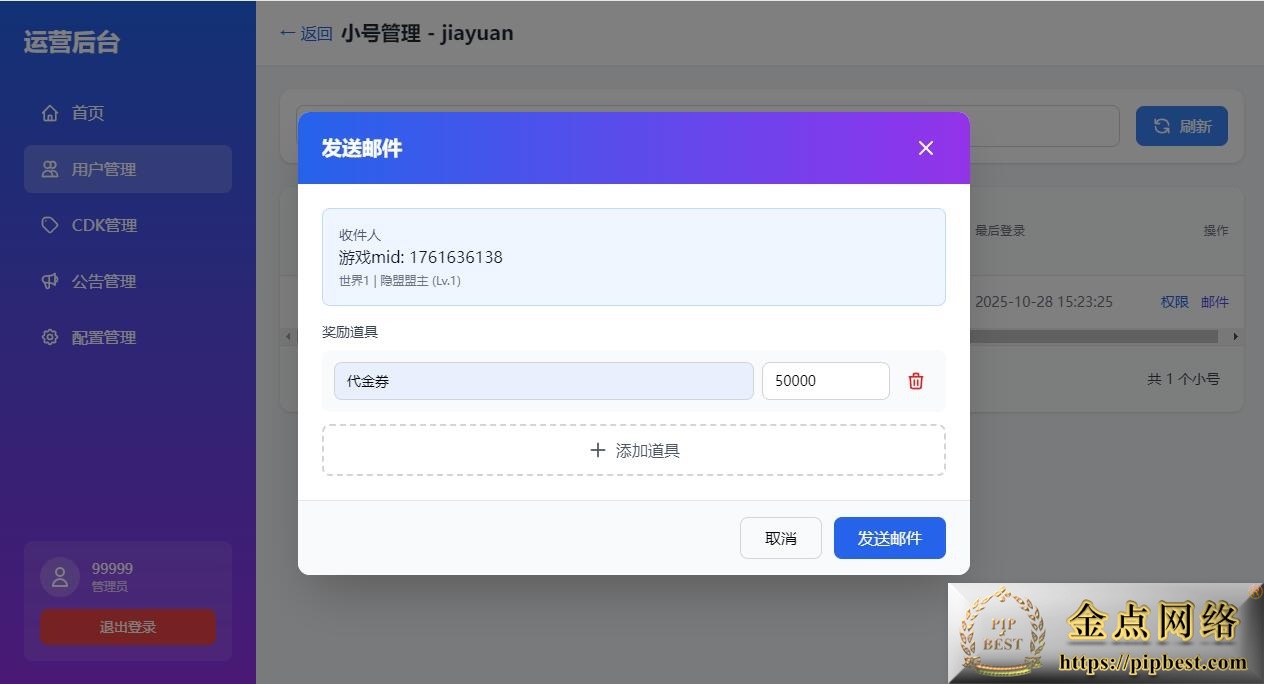Screen dimensions: 1264x684
Task: Click the blue 发送邮件 send button
Action: coord(889,538)
